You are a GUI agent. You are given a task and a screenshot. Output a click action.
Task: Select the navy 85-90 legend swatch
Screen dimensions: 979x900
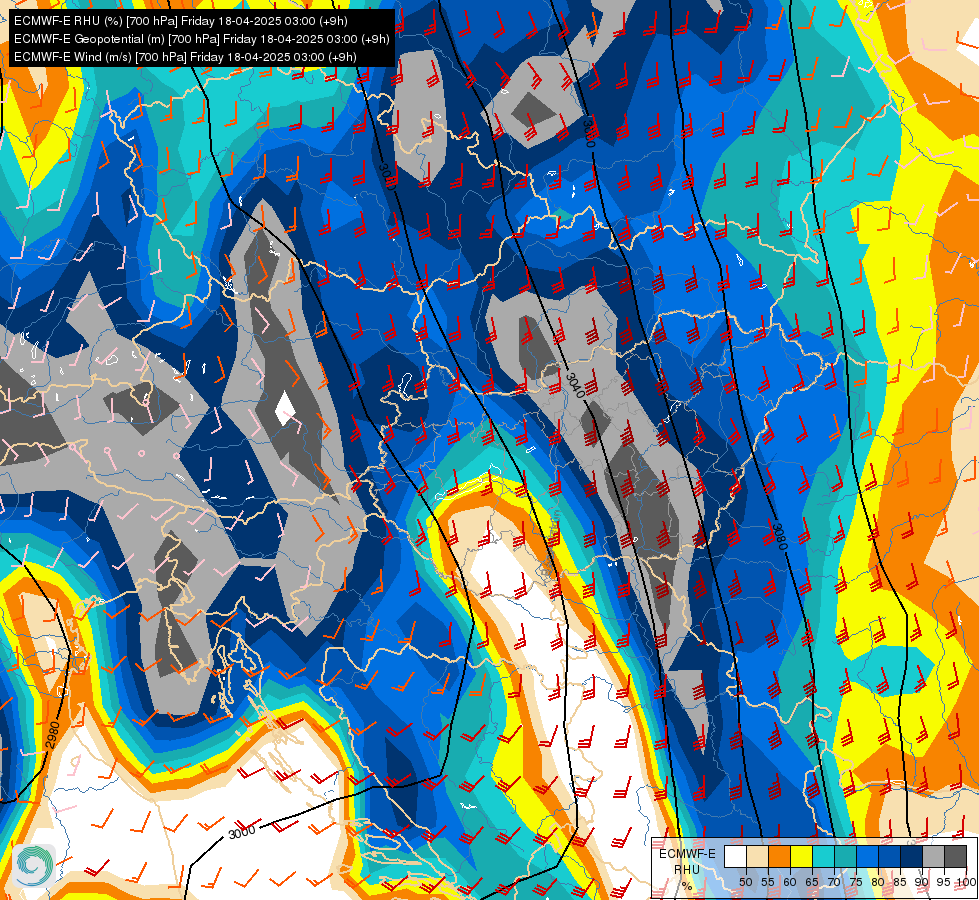(x=911, y=856)
